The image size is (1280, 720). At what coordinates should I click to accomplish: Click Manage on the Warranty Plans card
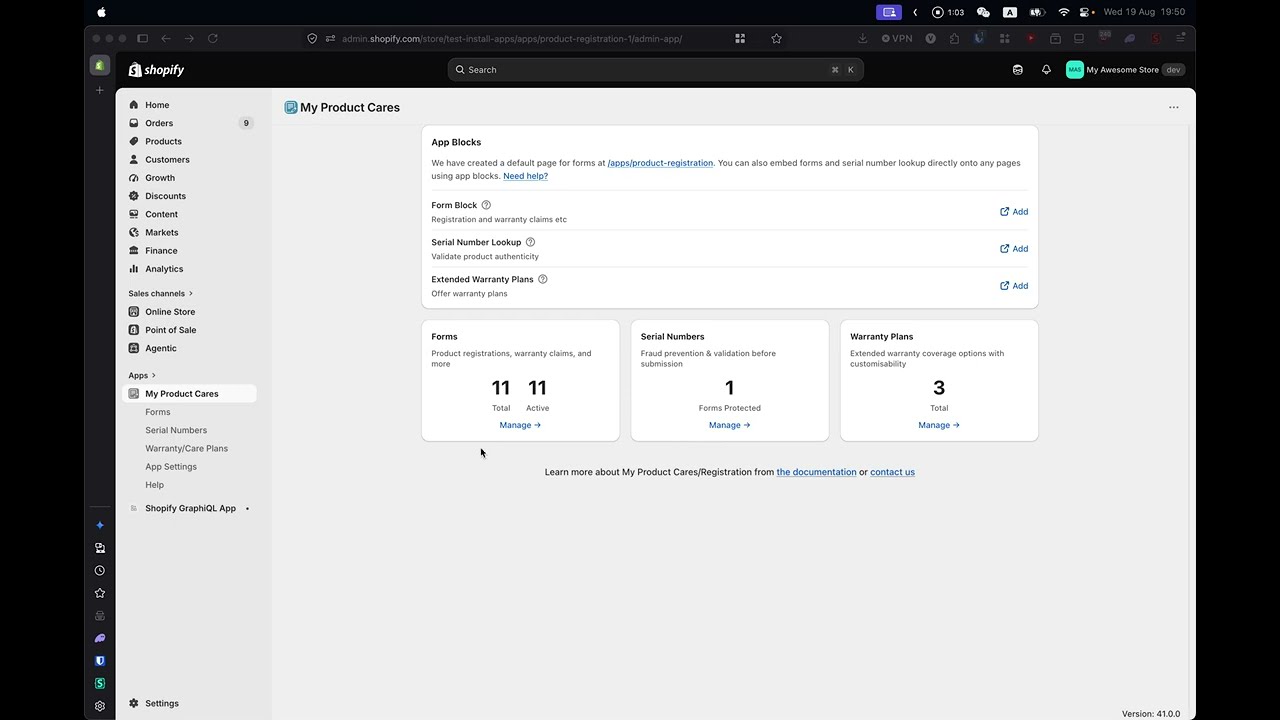coord(939,425)
